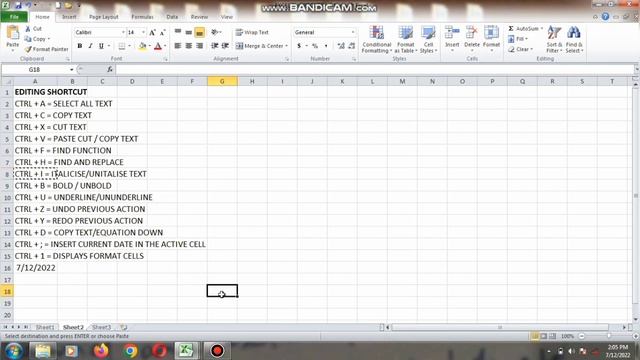Screen dimensions: 640x360
Task: Open Sort & Filter menu
Action: [x=554, y=39]
